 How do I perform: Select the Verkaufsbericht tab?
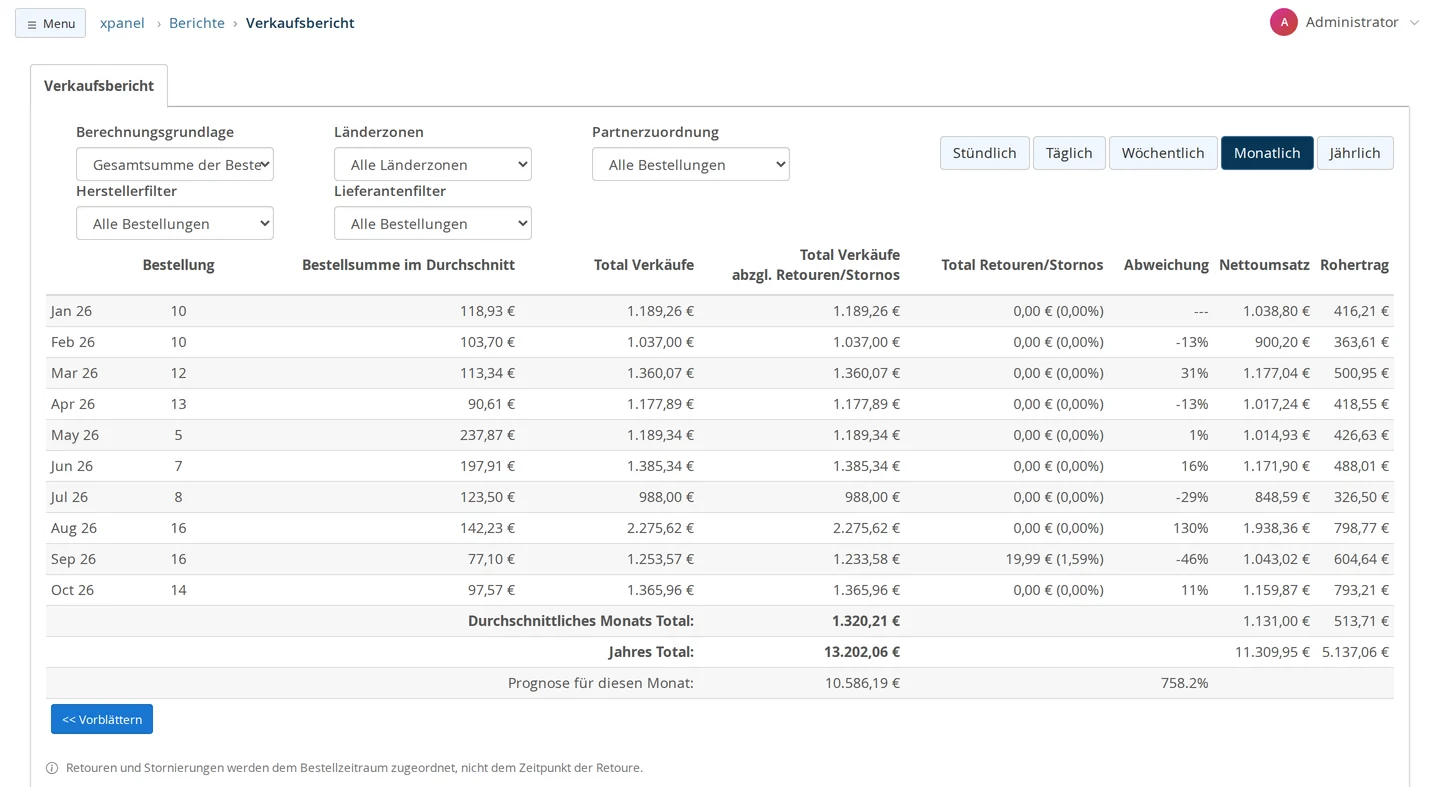pyautogui.click(x=99, y=86)
